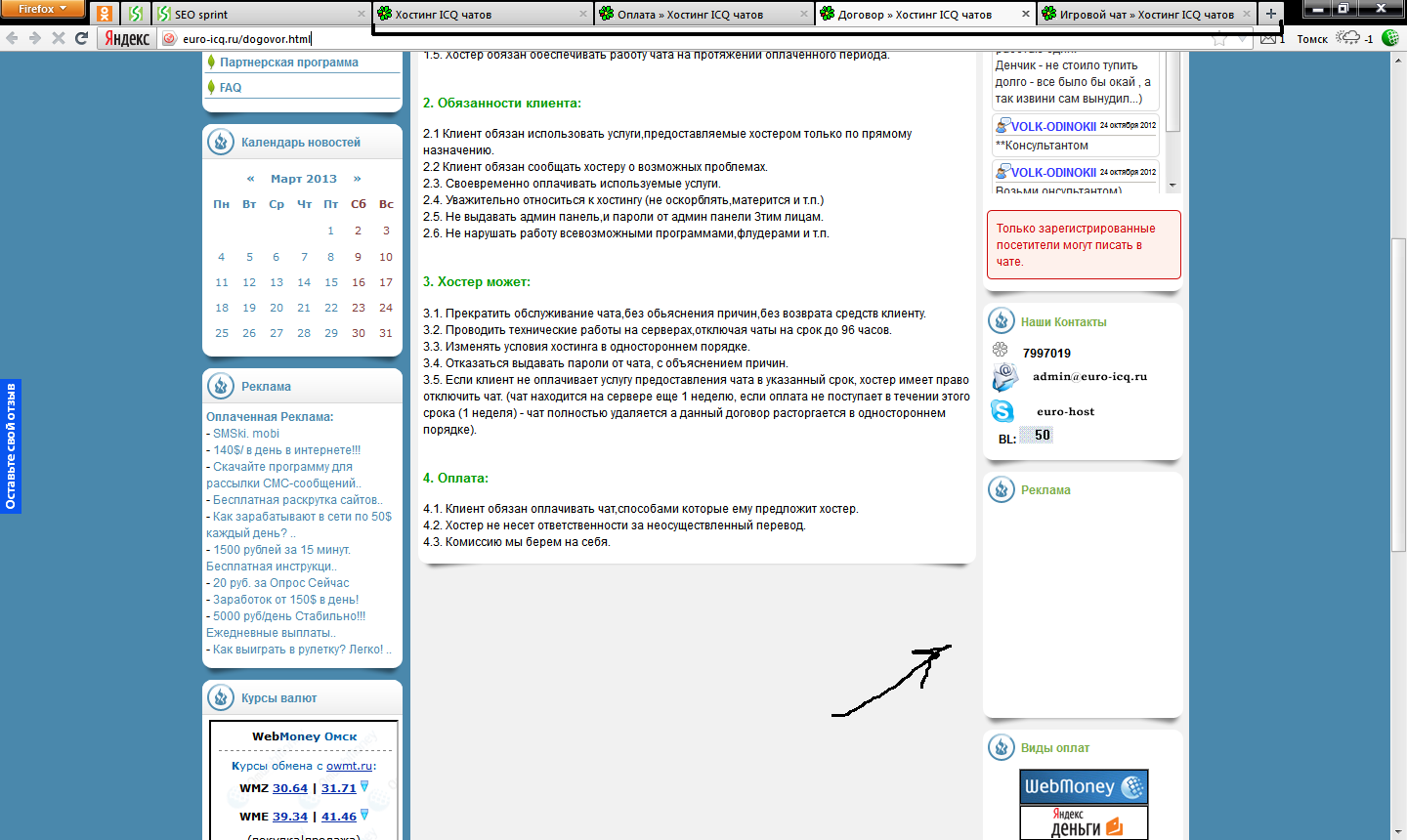Image resolution: width=1407 pixels, height=840 pixels.
Task: Click the Яндекс logo button
Action: click(127, 38)
